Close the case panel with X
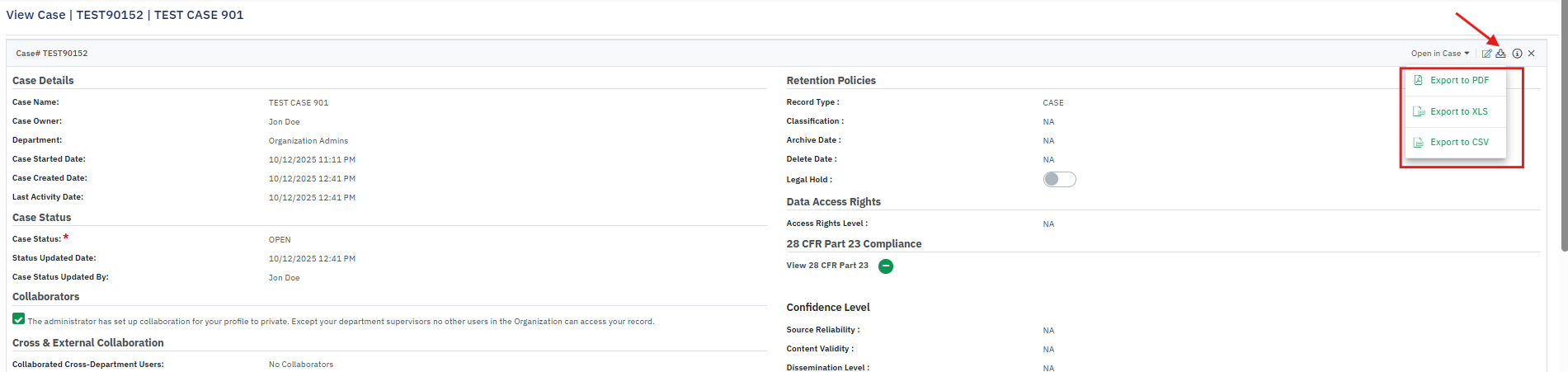This screenshot has height=372, width=1568. (1531, 54)
